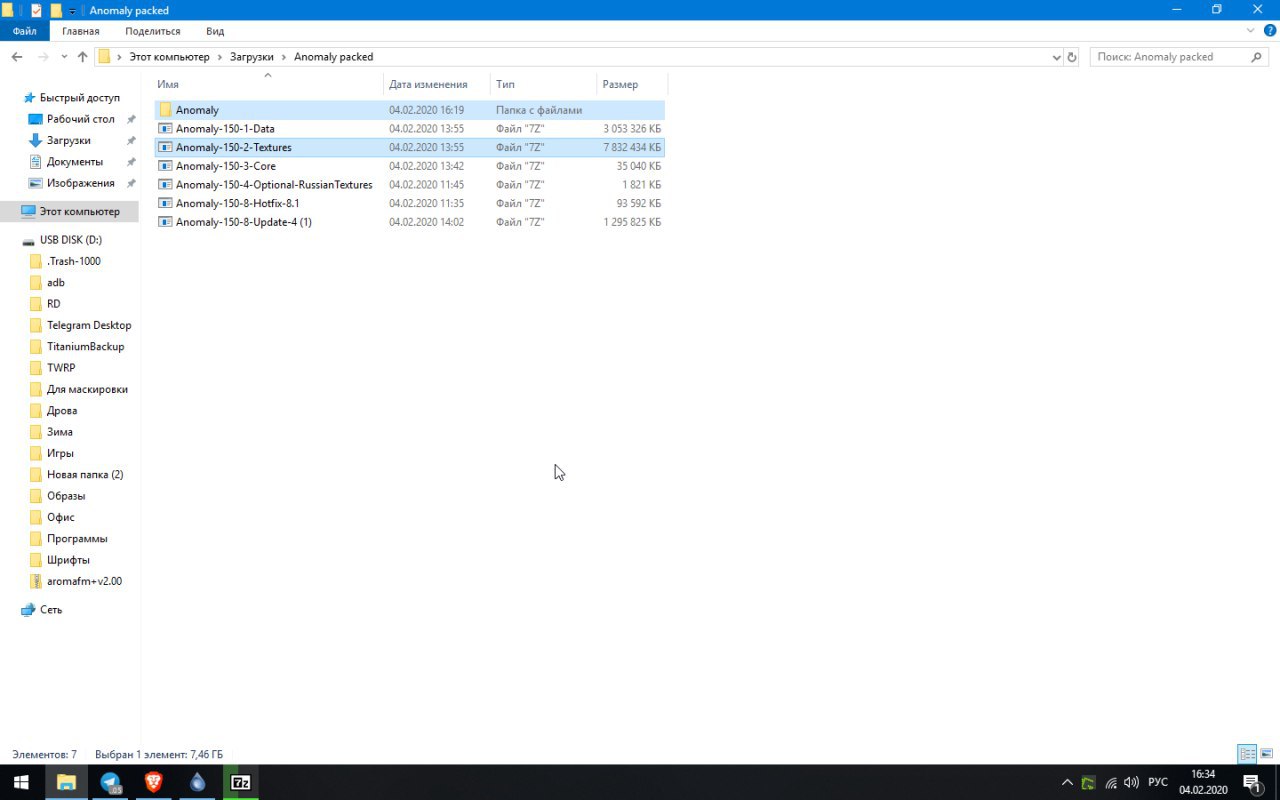Open the TitaniumBackup folder
This screenshot has height=800, width=1280.
tap(85, 347)
